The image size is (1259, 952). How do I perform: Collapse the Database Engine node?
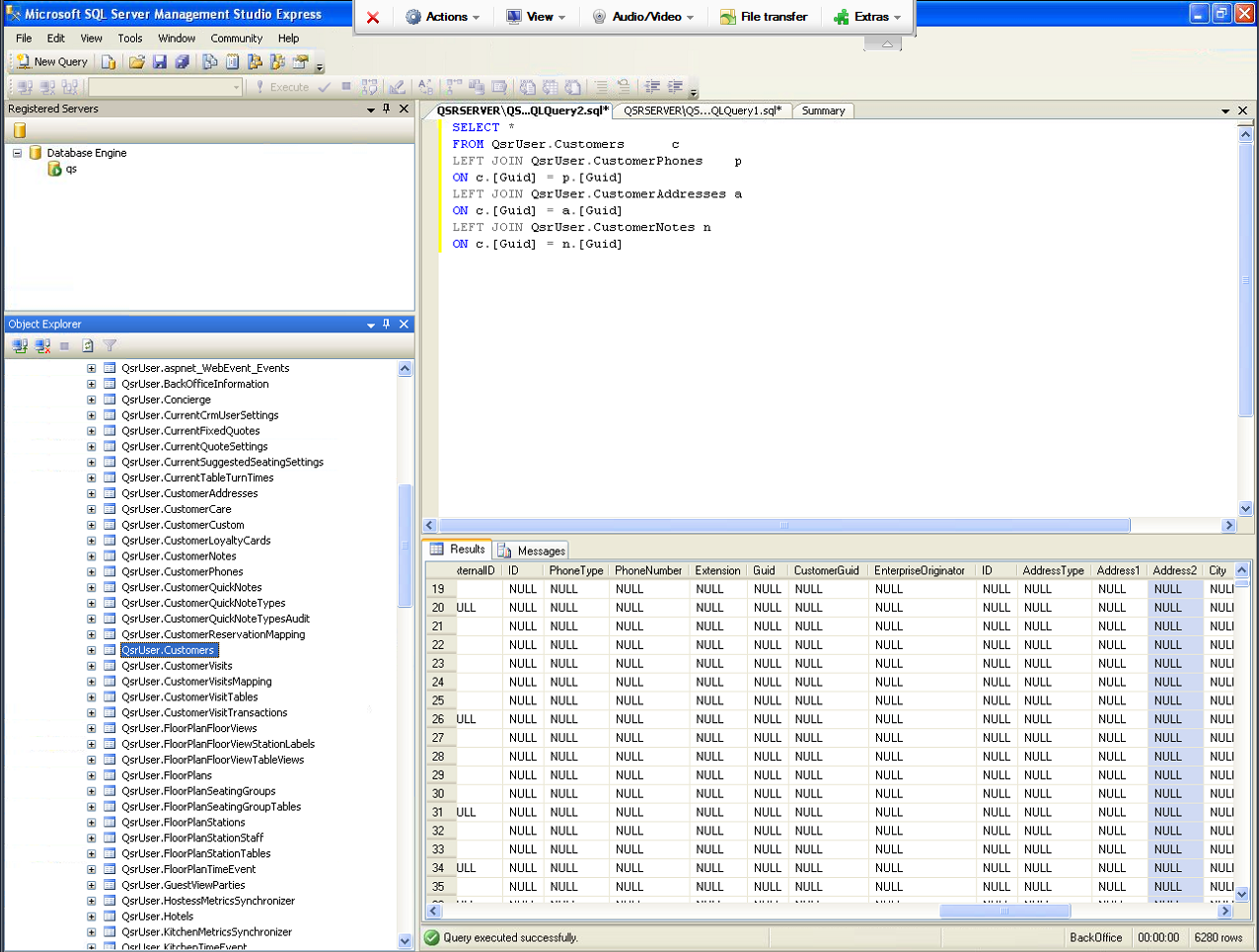click(x=18, y=153)
